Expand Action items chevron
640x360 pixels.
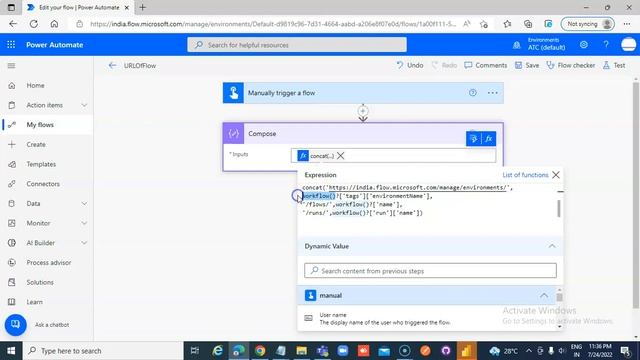point(84,105)
